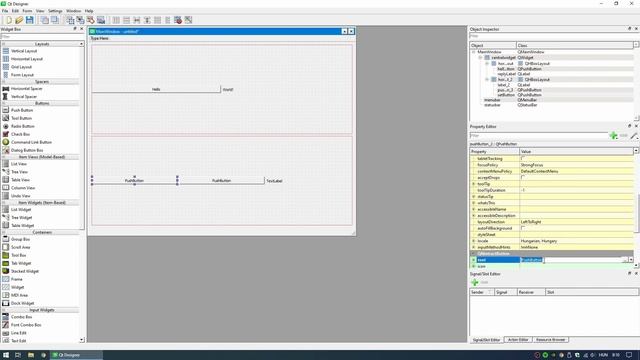Select the Push Button widget in Widget Box

[22, 110]
